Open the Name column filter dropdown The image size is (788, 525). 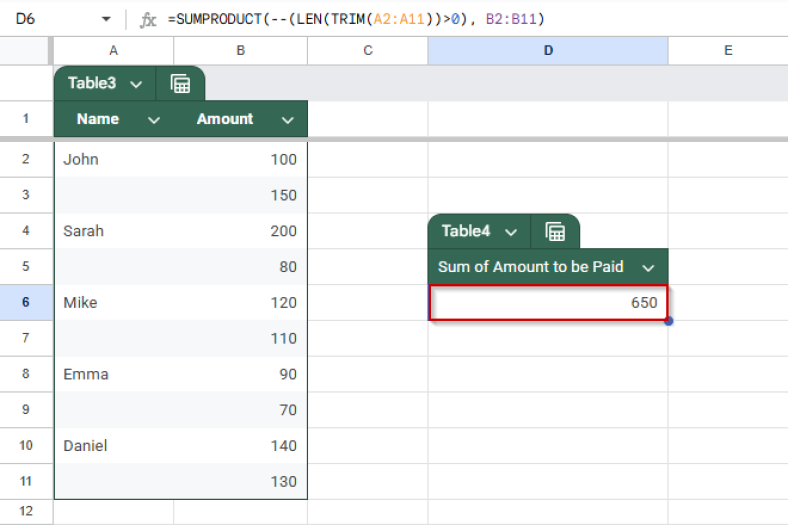(x=154, y=120)
